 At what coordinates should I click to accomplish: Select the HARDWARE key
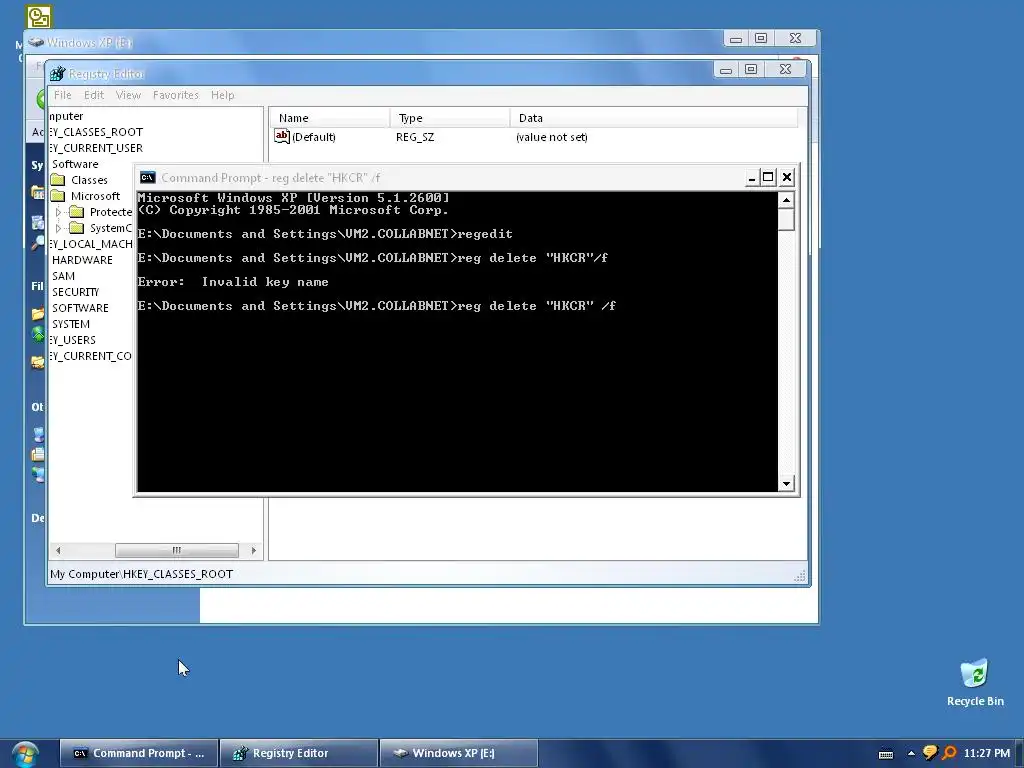click(x=82, y=260)
